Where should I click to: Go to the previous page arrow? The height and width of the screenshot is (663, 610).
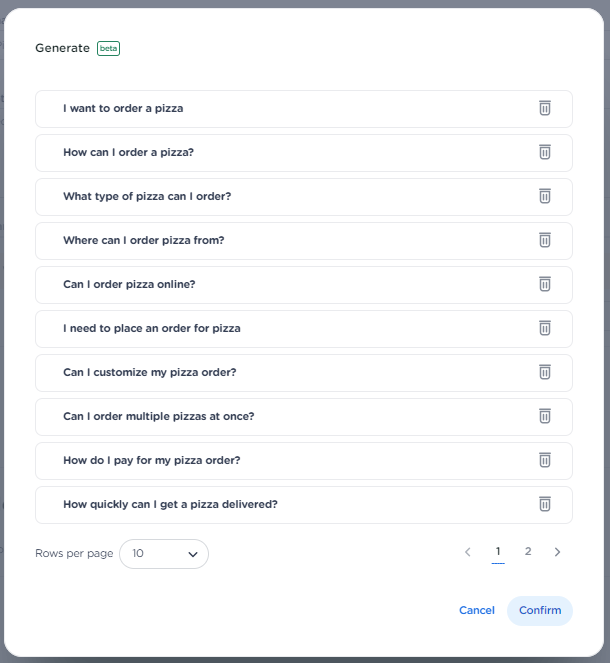(467, 552)
